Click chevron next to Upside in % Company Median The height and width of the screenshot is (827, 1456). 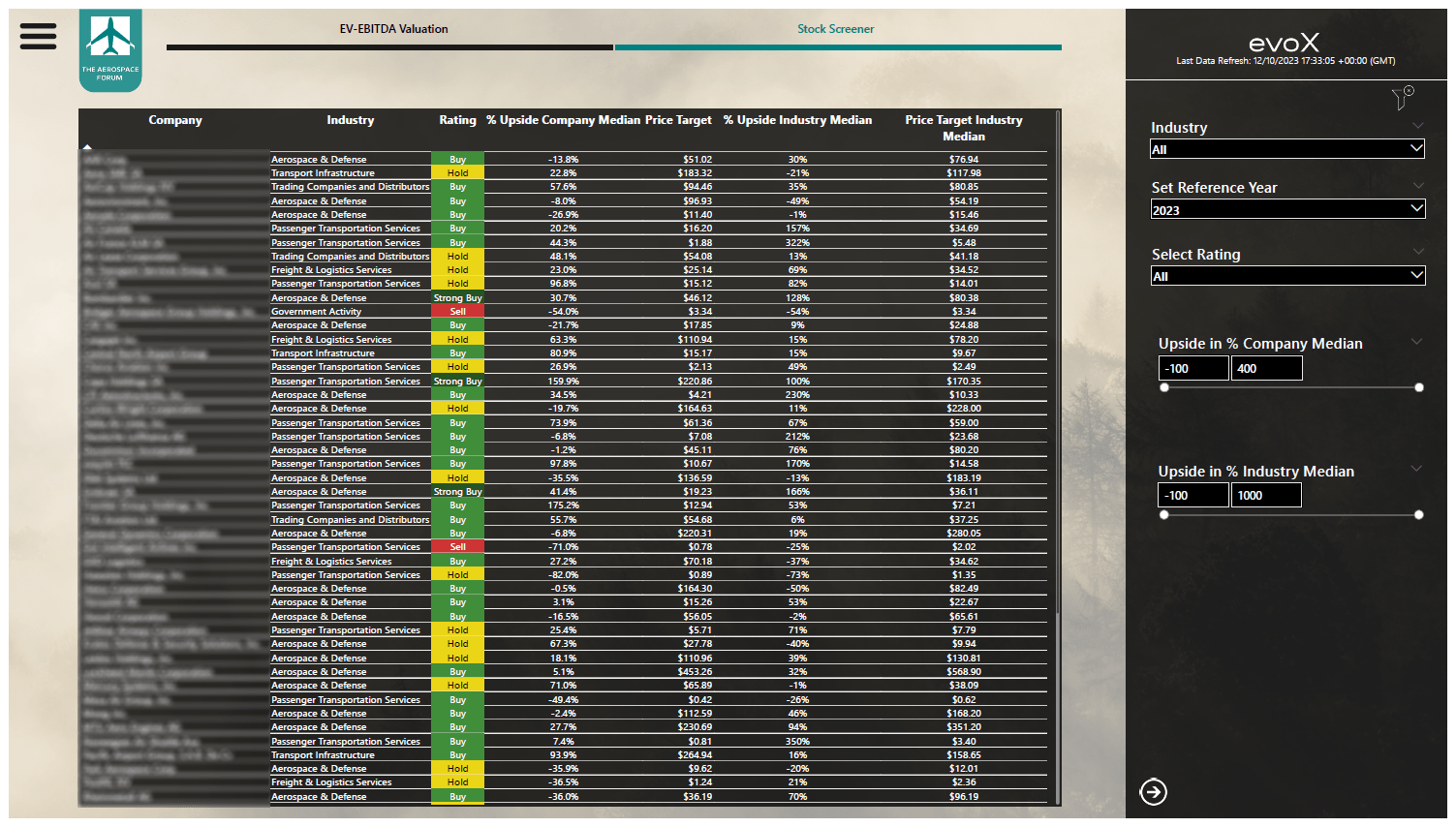(x=1416, y=342)
